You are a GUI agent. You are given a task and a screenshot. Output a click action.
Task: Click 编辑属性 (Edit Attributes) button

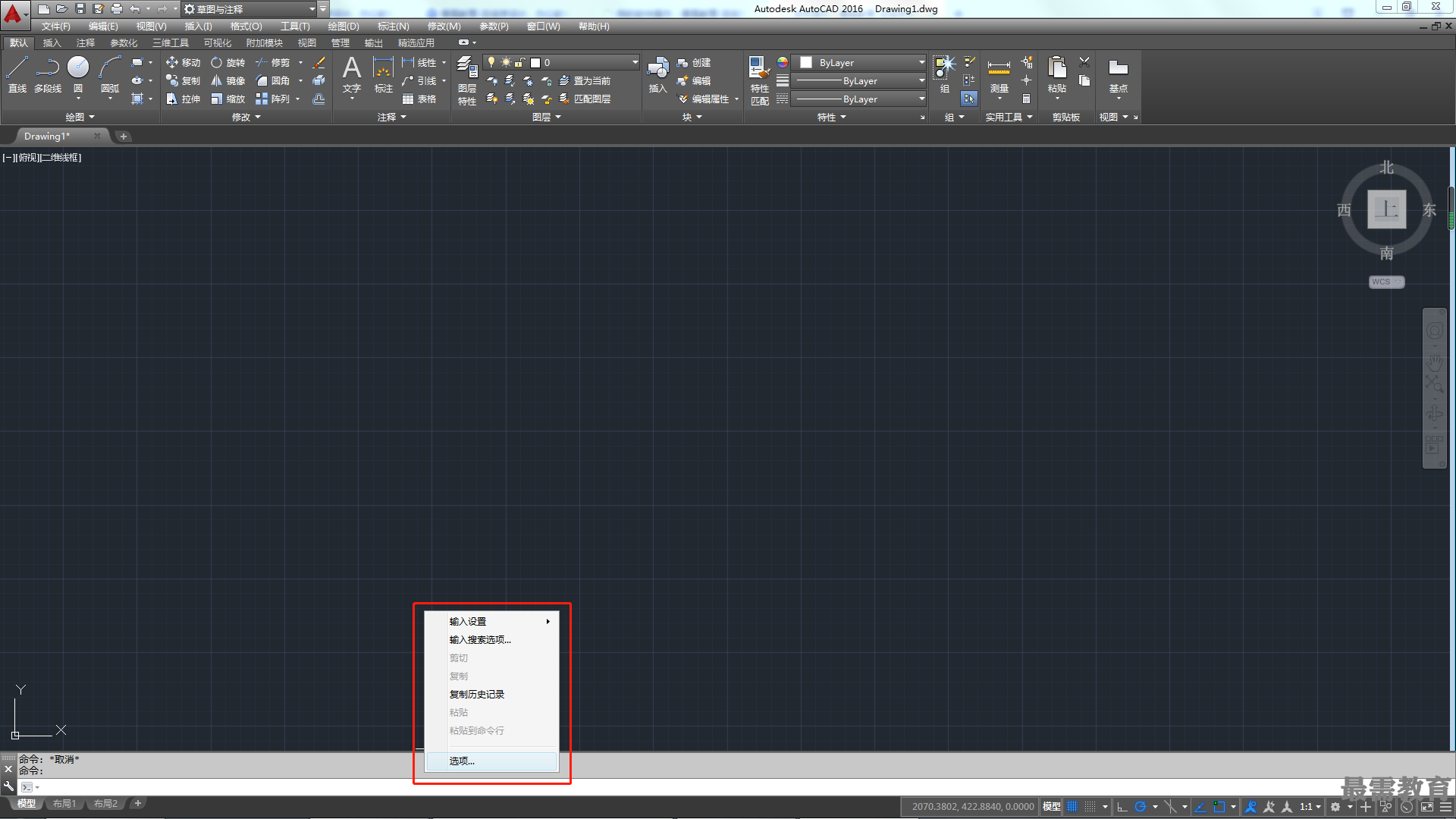703,99
